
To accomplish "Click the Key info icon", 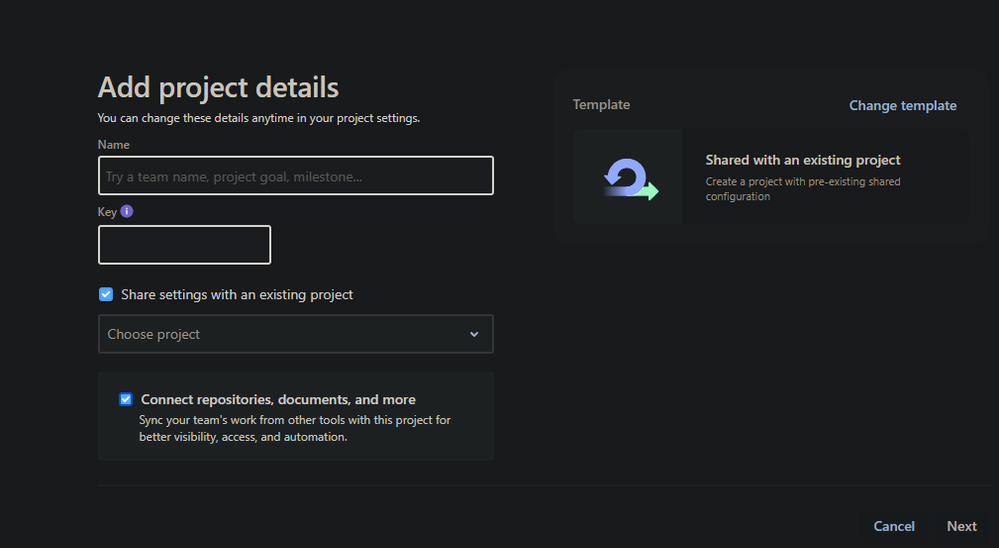I will 127,212.
